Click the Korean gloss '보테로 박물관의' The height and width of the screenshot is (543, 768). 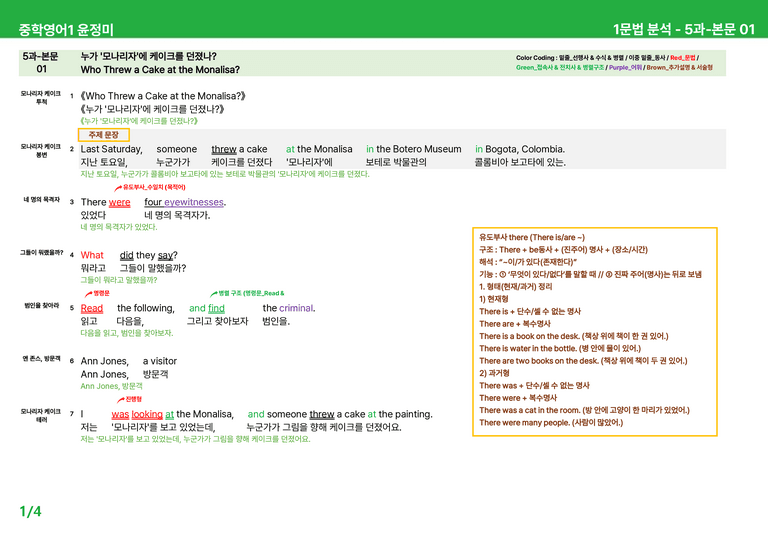pos(396,162)
